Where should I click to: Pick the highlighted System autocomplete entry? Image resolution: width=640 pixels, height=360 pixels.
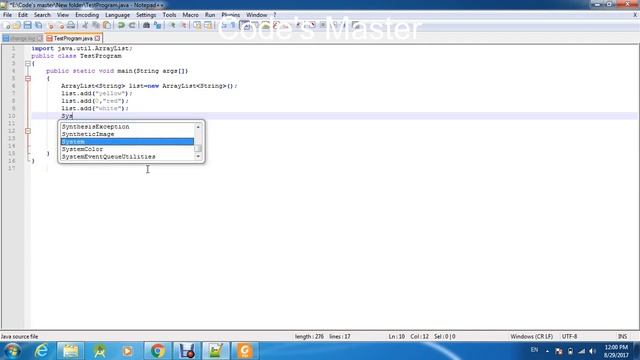127,142
